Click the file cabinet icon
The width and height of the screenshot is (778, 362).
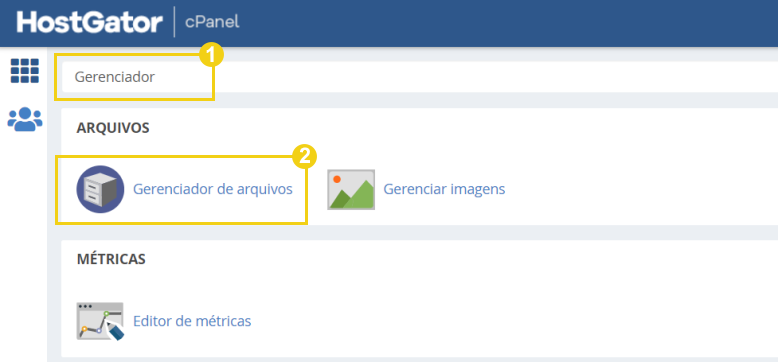(100, 189)
